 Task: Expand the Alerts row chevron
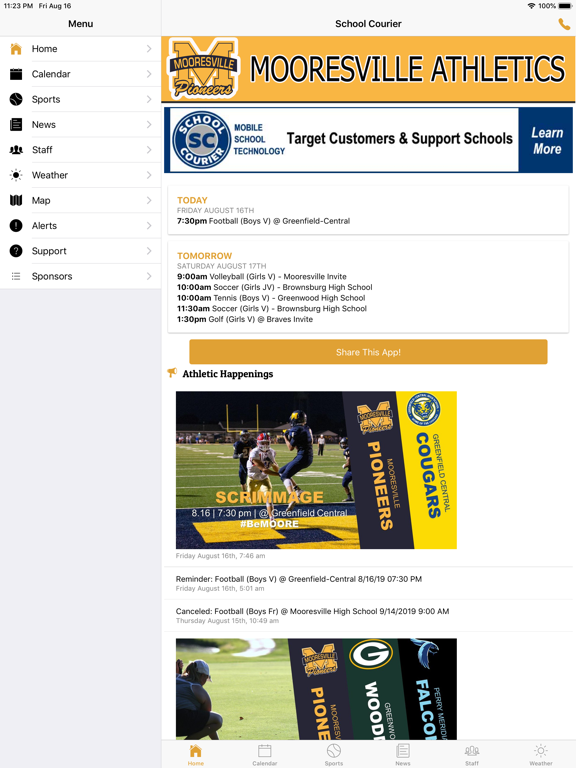149,225
